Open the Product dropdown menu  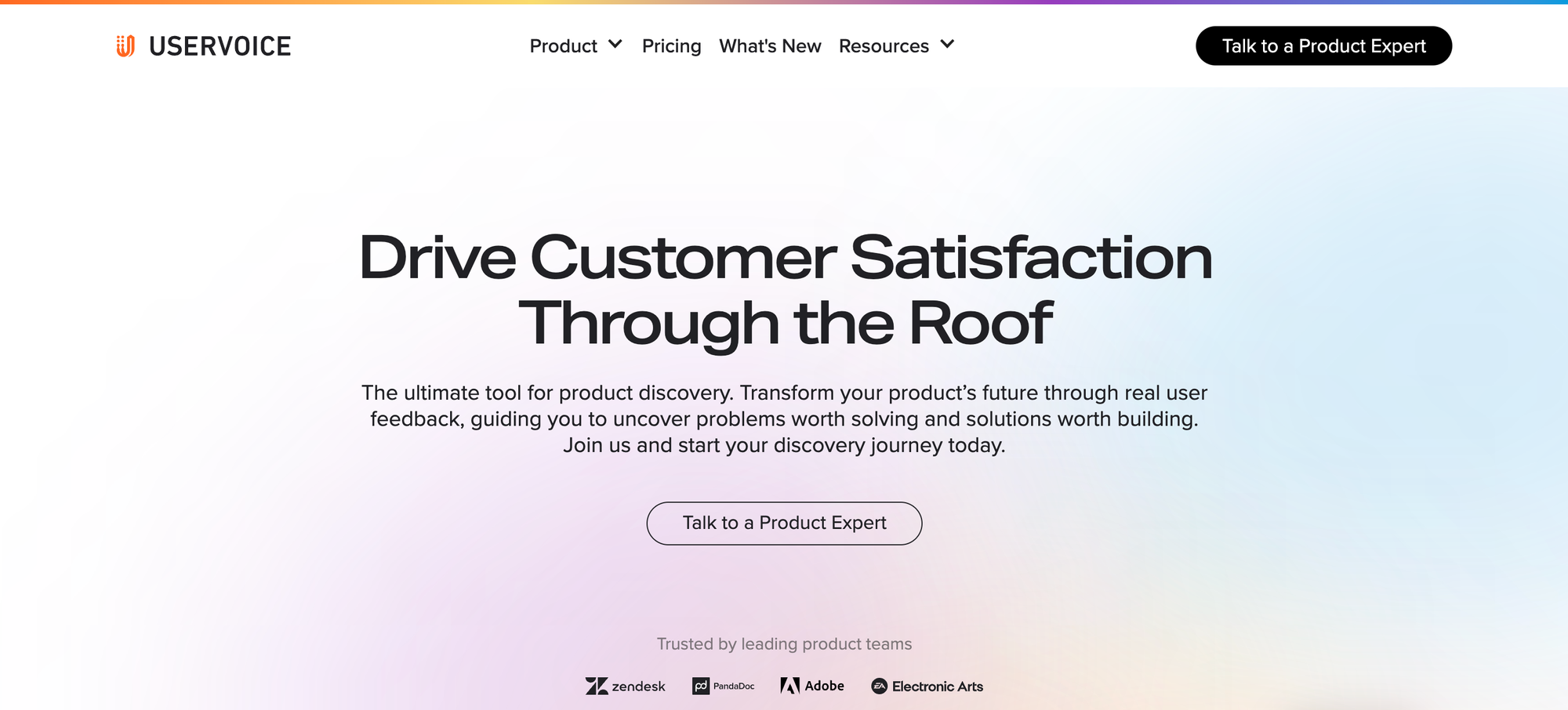pos(564,46)
